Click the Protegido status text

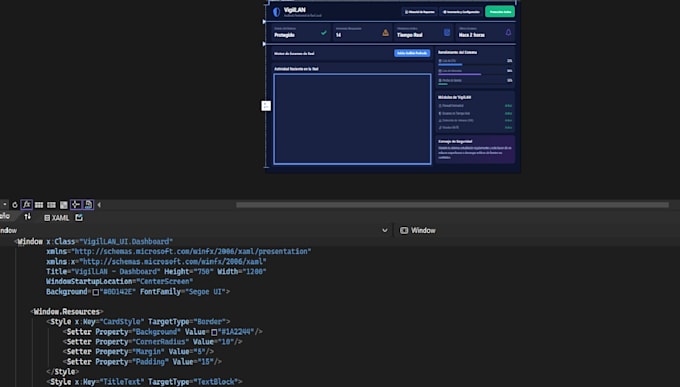coord(284,35)
